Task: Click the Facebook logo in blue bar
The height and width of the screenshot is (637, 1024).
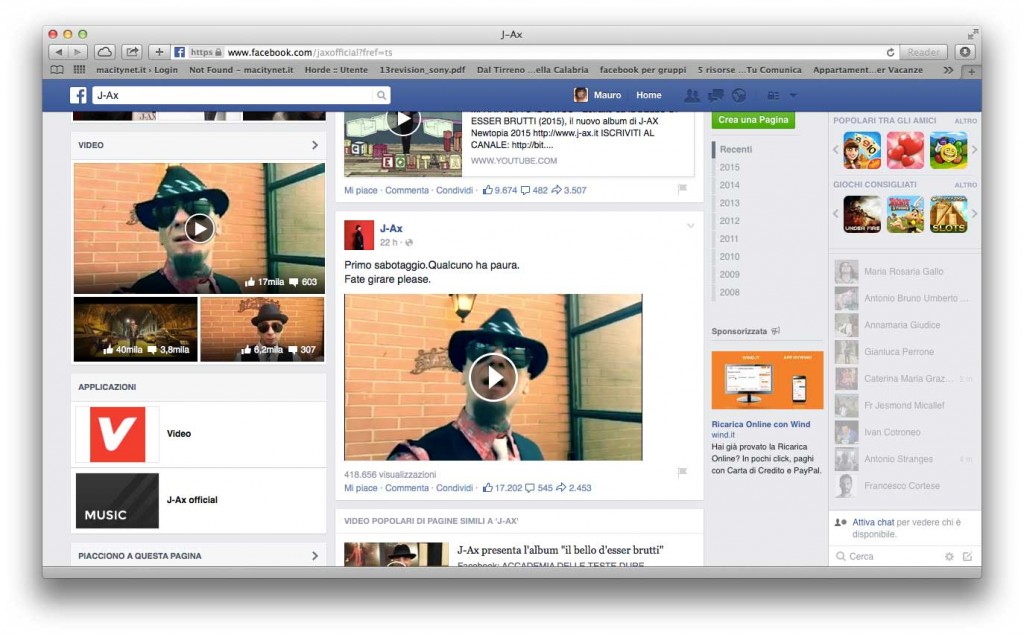Action: [78, 95]
